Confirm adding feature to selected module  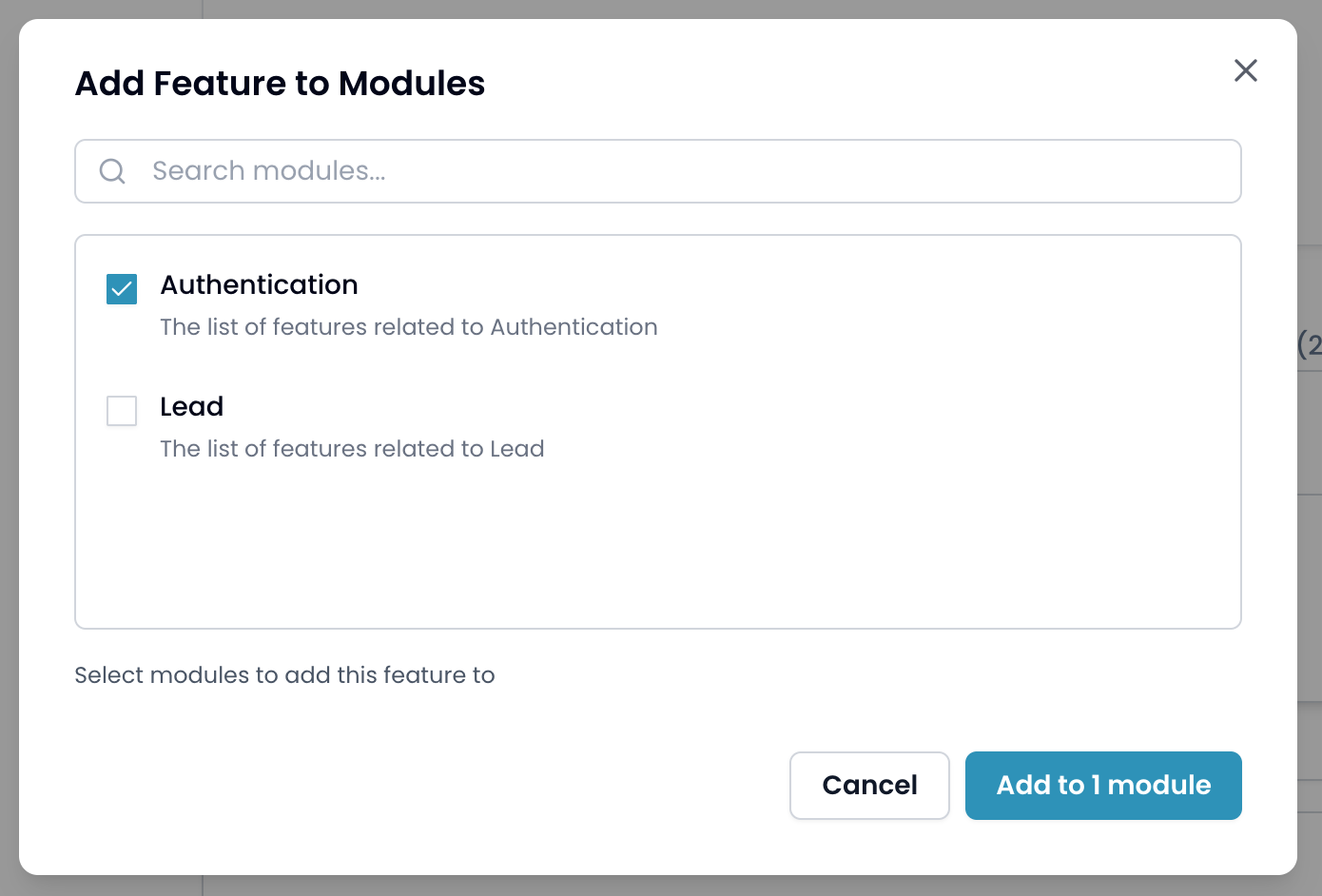pyautogui.click(x=1103, y=786)
